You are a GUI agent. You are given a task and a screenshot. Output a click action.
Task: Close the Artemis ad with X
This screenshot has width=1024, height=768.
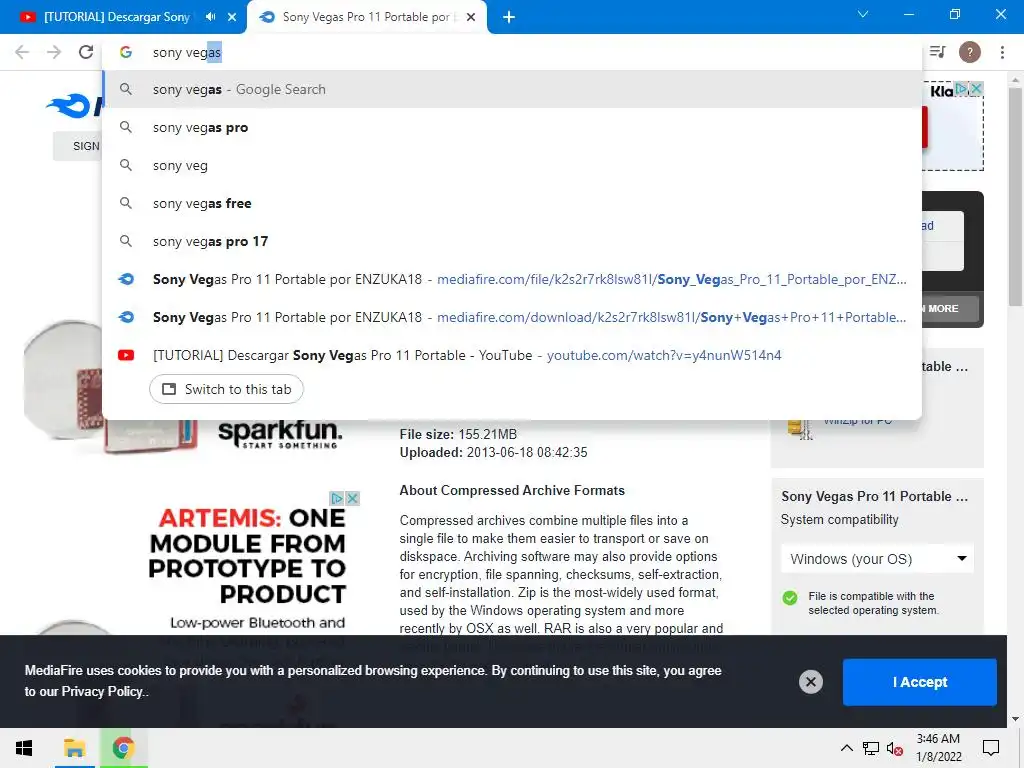tap(352, 498)
